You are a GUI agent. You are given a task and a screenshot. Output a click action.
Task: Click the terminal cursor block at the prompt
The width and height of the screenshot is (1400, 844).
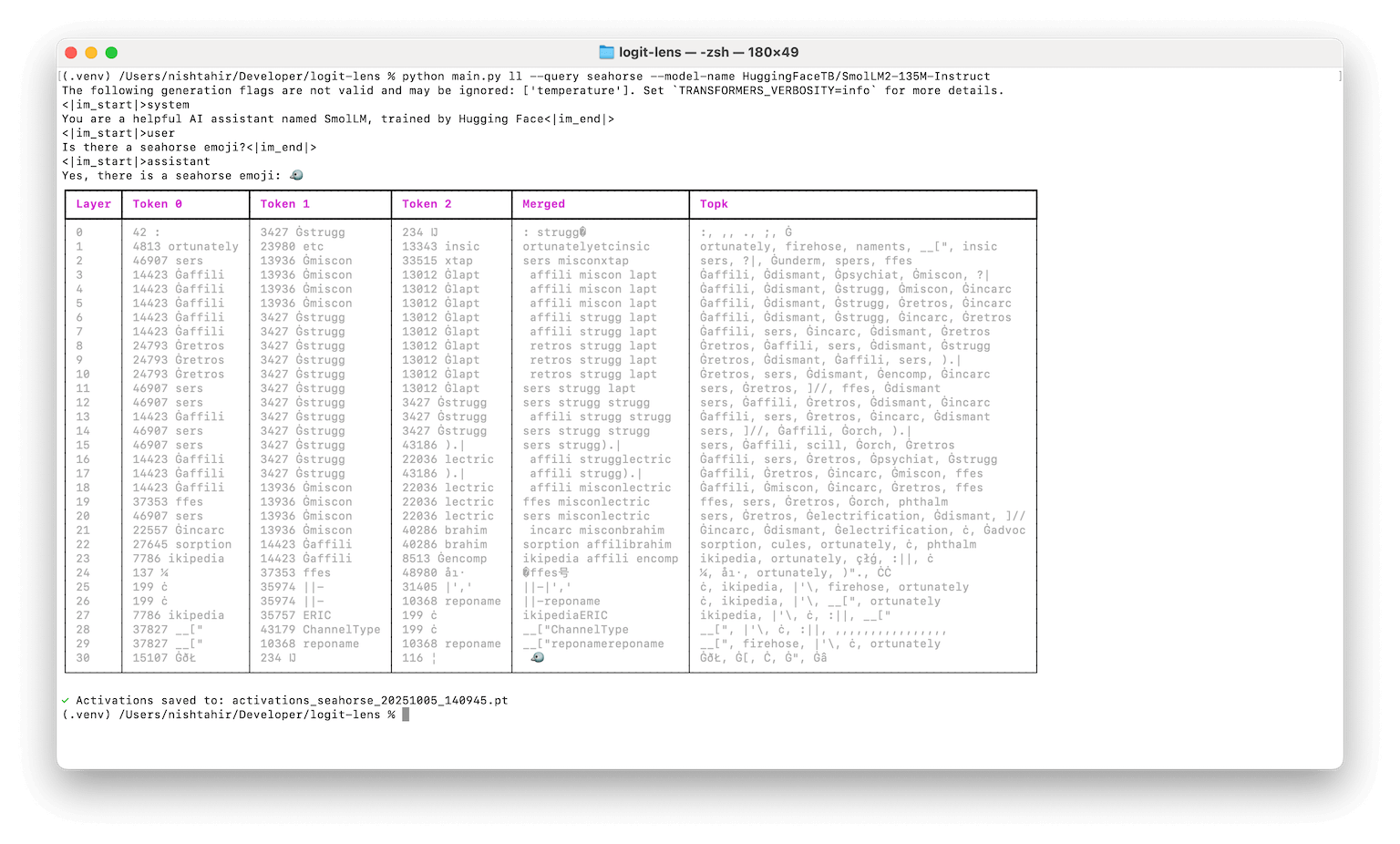tap(406, 715)
